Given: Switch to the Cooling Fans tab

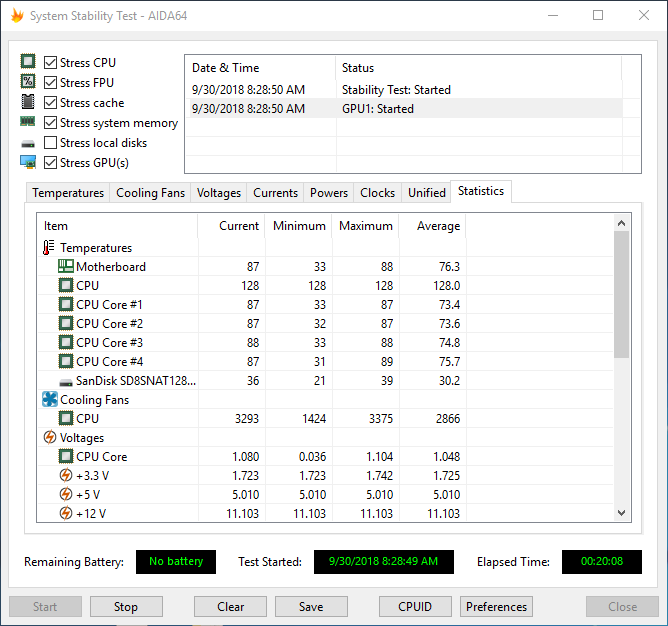Looking at the screenshot, I should (150, 193).
